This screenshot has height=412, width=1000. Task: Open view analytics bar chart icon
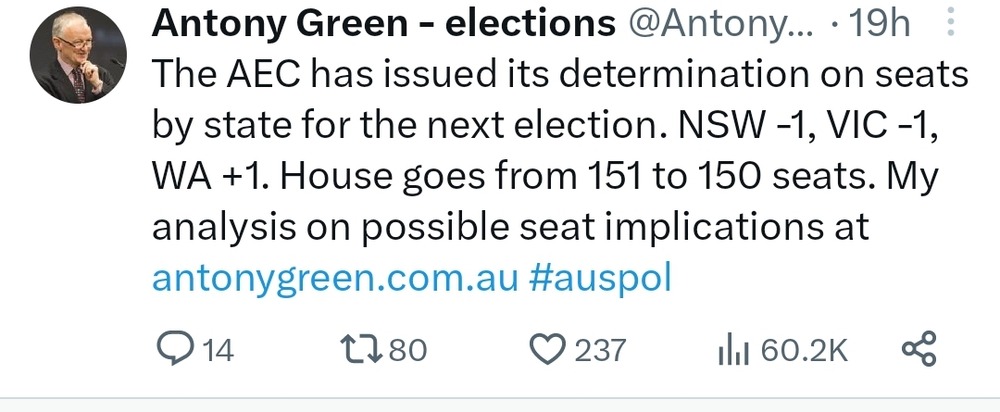735,350
